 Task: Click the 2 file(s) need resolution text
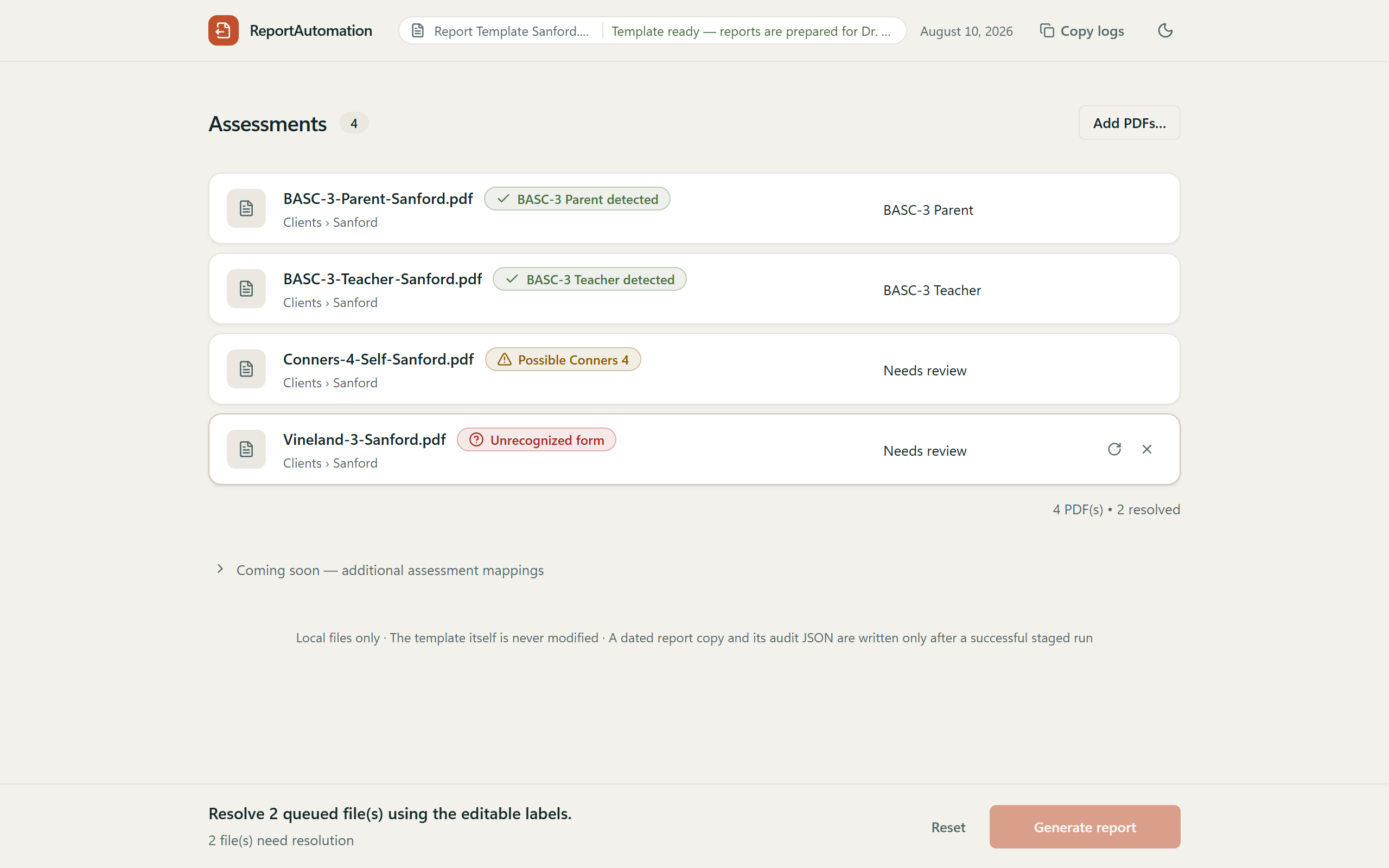tap(281, 840)
